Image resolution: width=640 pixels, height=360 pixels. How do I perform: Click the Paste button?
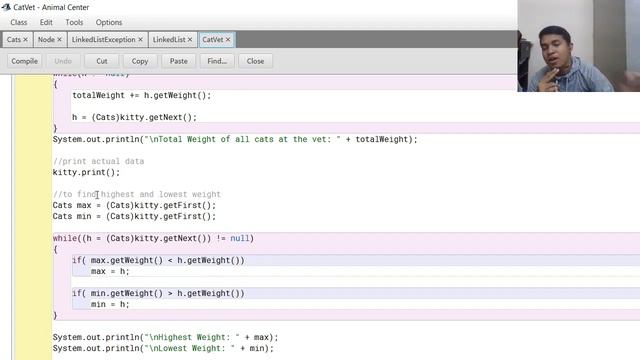178,61
